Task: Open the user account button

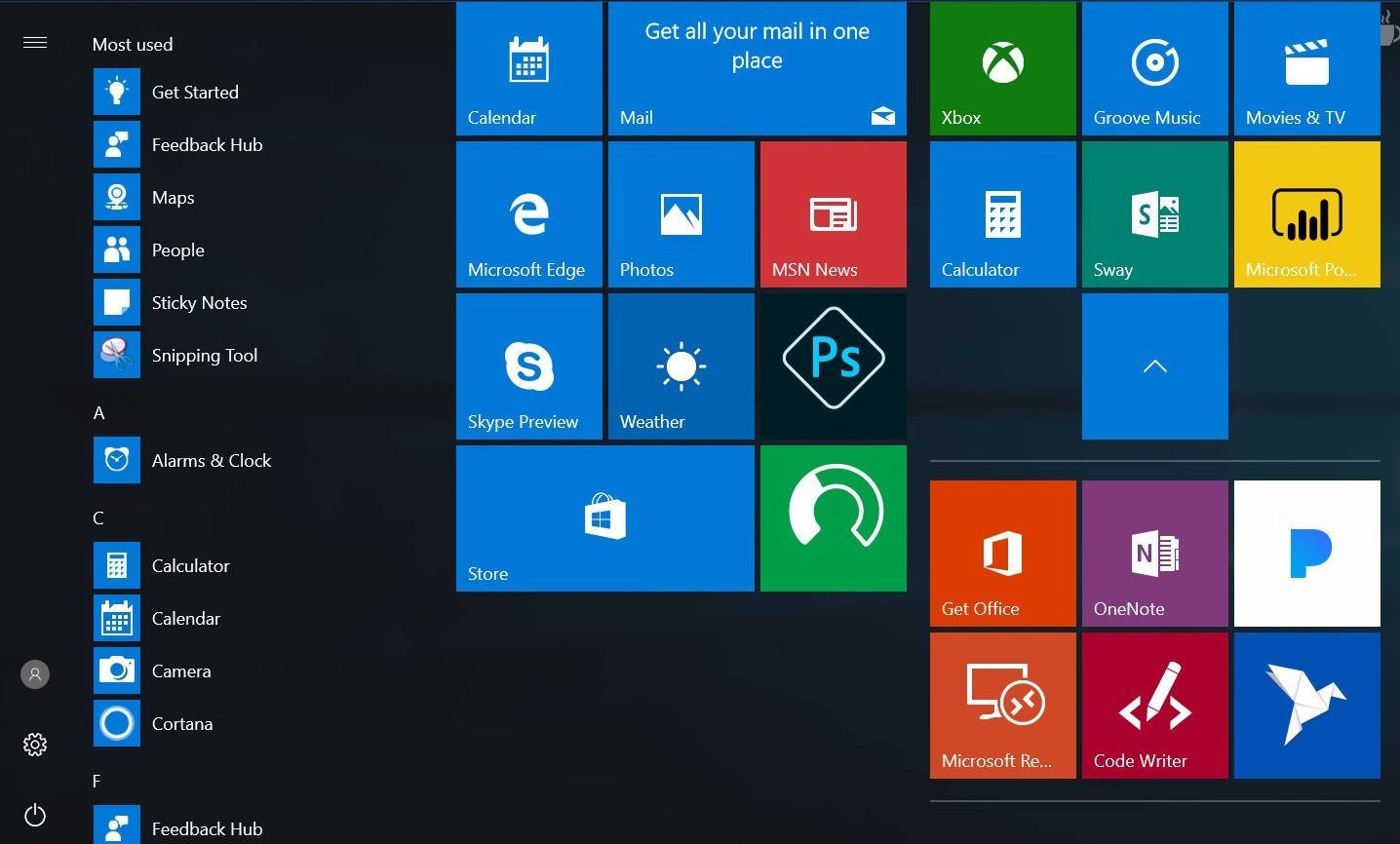Action: click(x=35, y=674)
